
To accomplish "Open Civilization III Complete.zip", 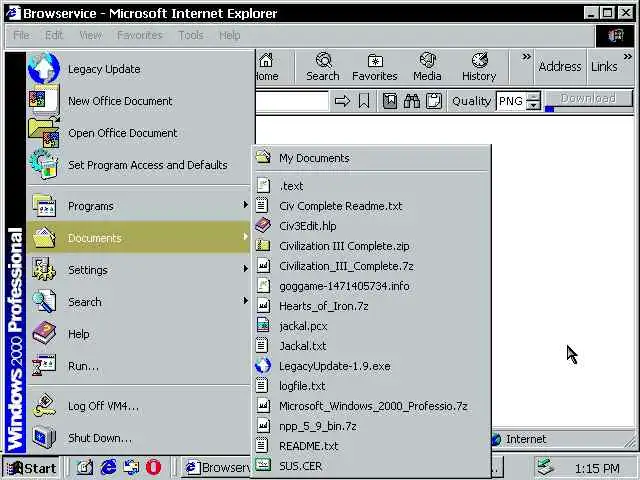I will click(371, 246).
